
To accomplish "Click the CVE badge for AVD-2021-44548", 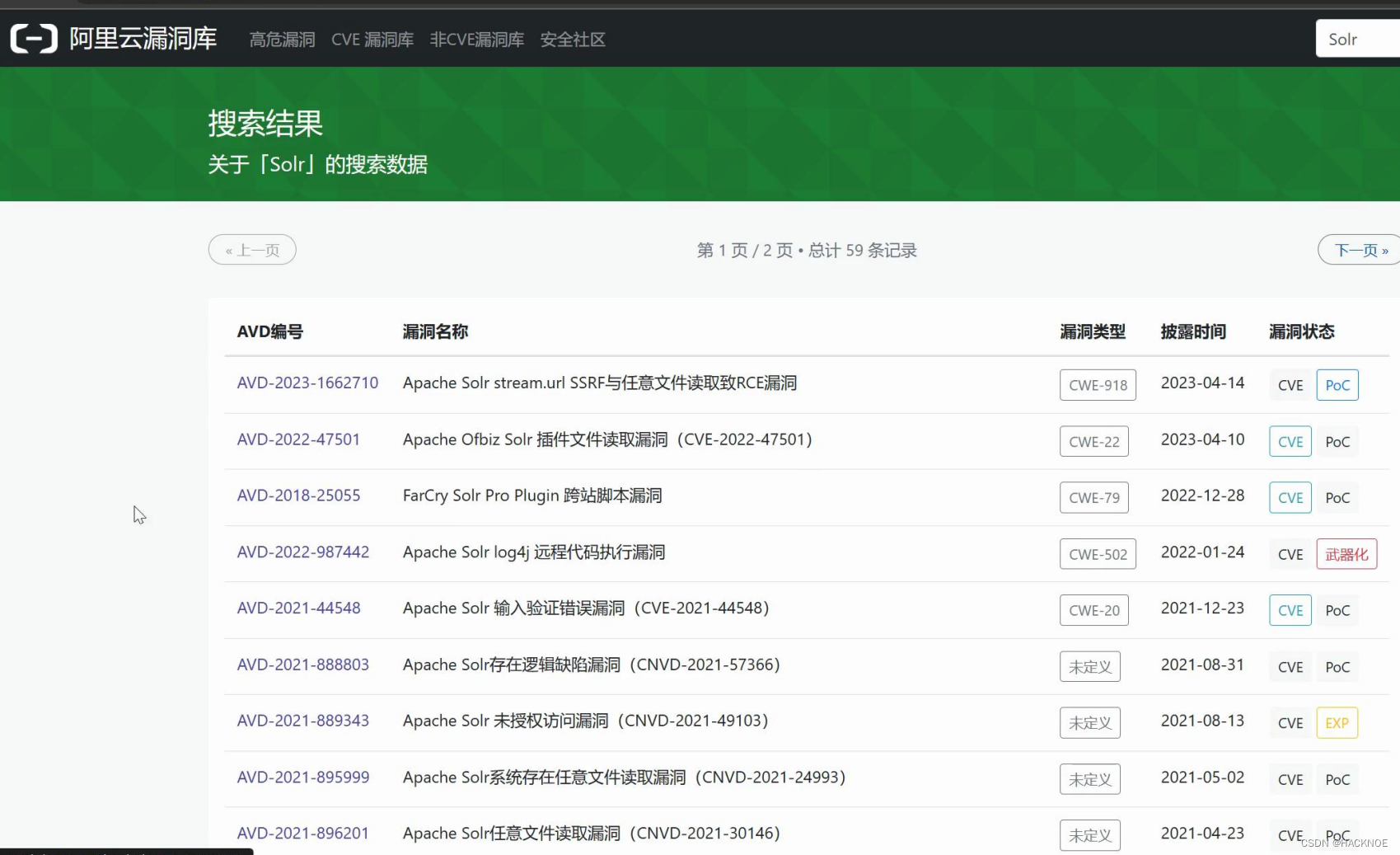I will pyautogui.click(x=1290, y=610).
